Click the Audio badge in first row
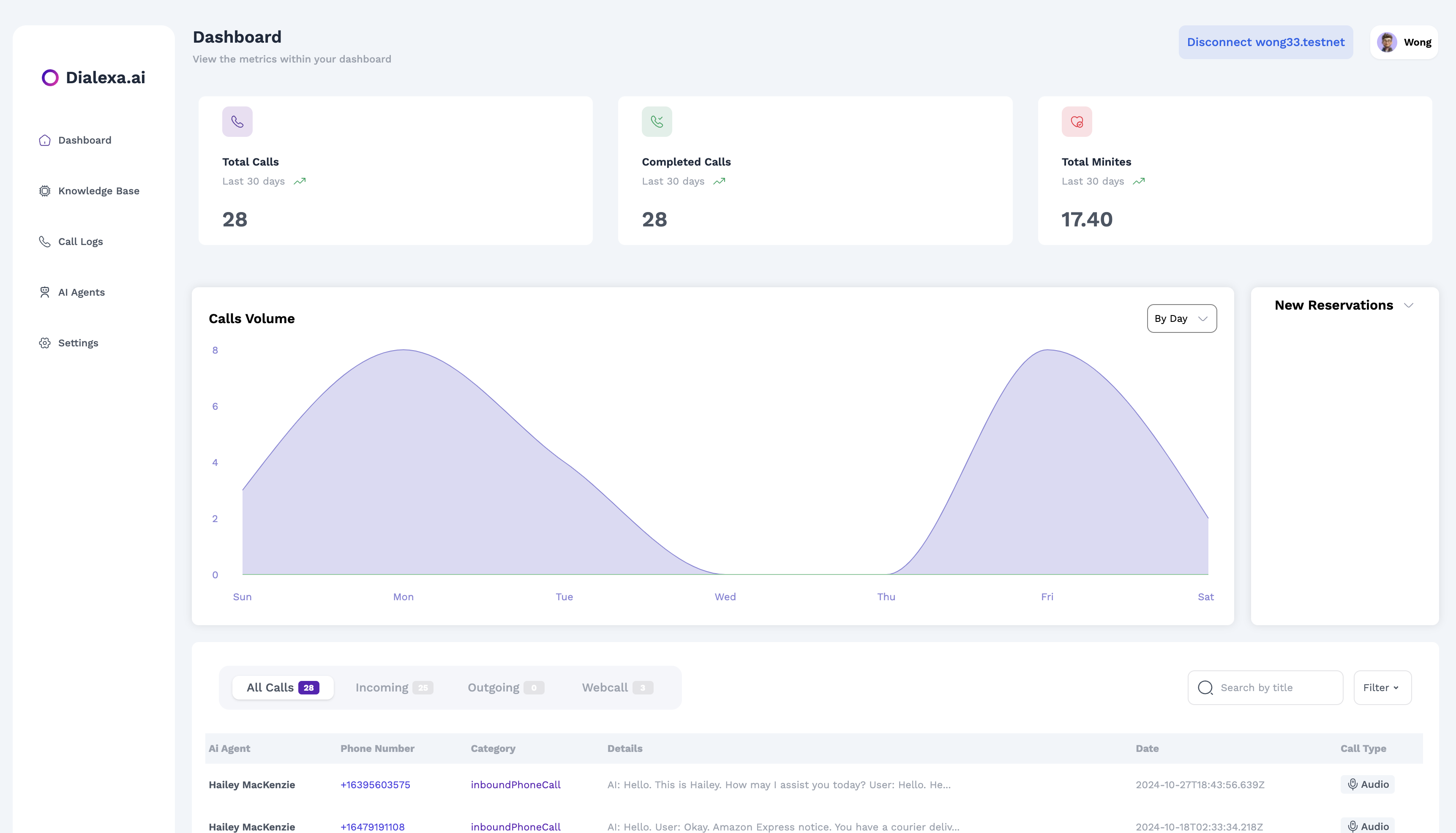This screenshot has width=1456, height=833. pyautogui.click(x=1367, y=784)
